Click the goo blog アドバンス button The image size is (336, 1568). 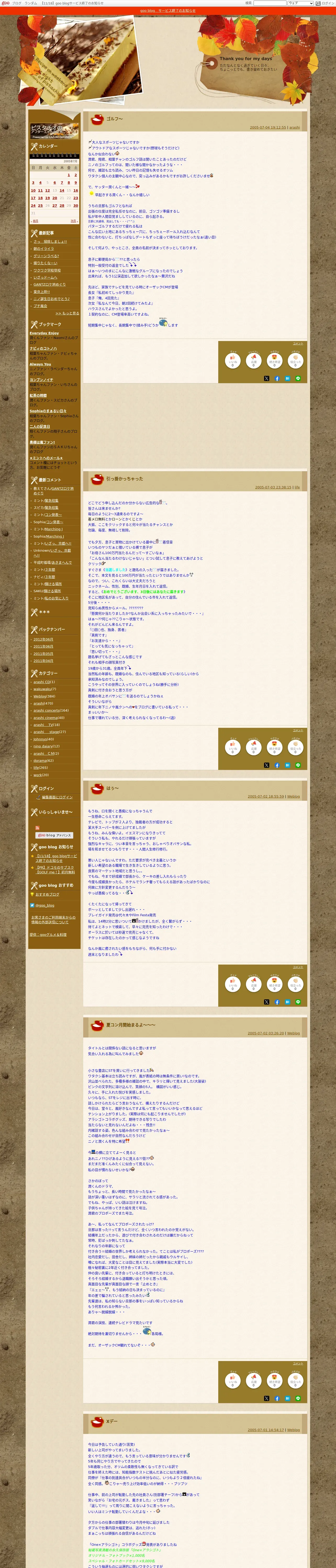click(x=54, y=835)
